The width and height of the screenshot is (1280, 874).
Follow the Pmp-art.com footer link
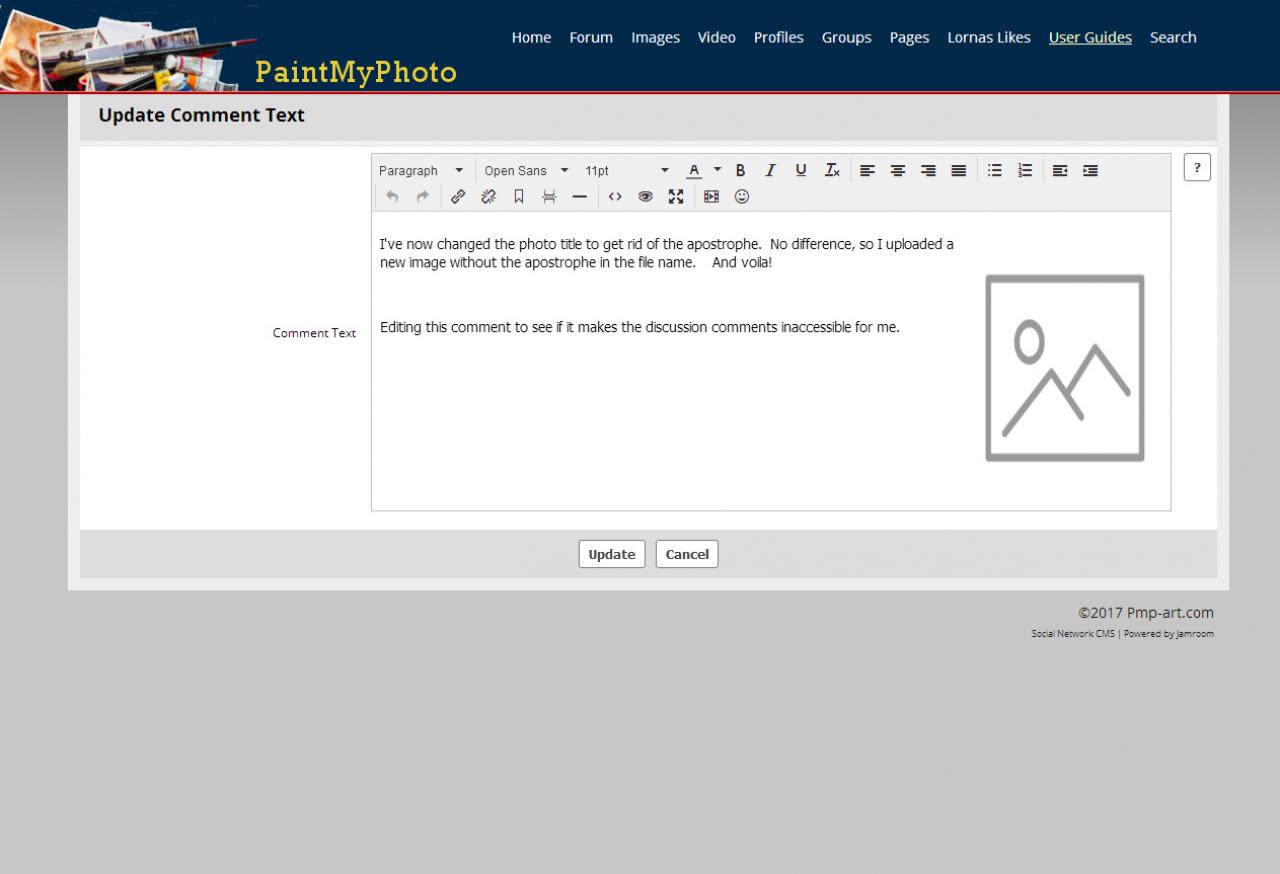pyautogui.click(x=1170, y=613)
